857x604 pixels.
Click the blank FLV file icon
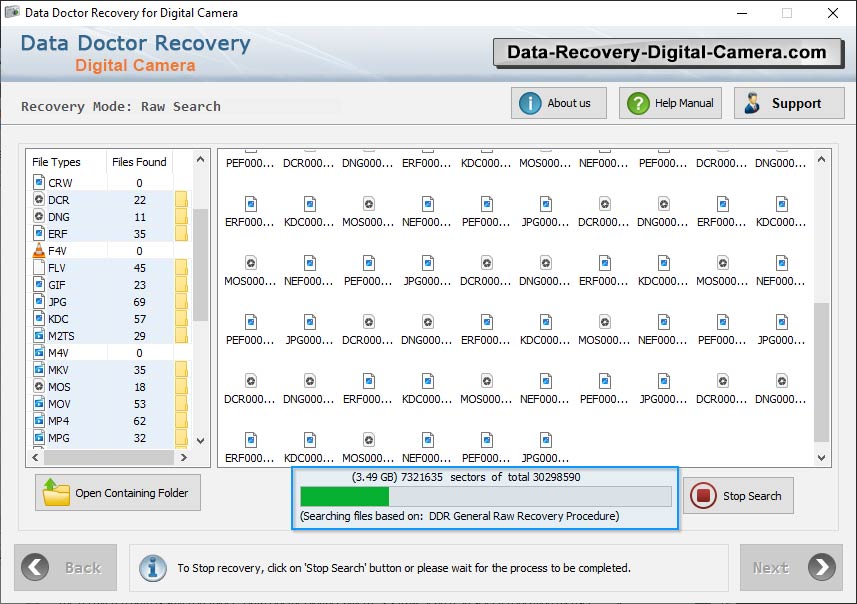[39, 267]
